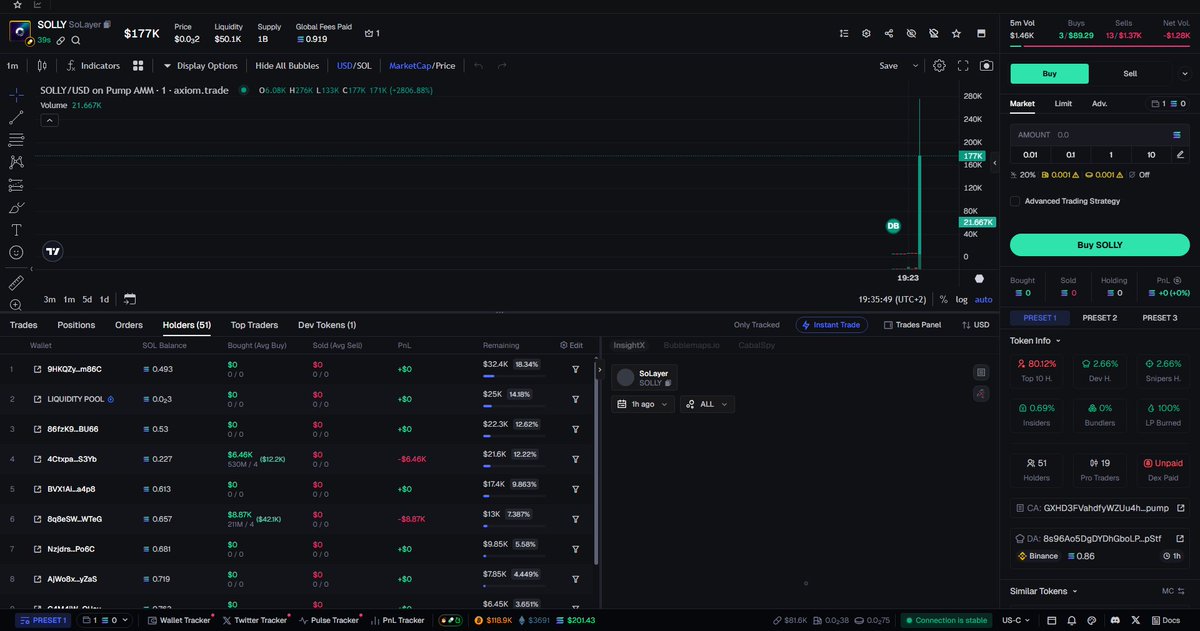Click the DB bubble marker on chart

[893, 226]
